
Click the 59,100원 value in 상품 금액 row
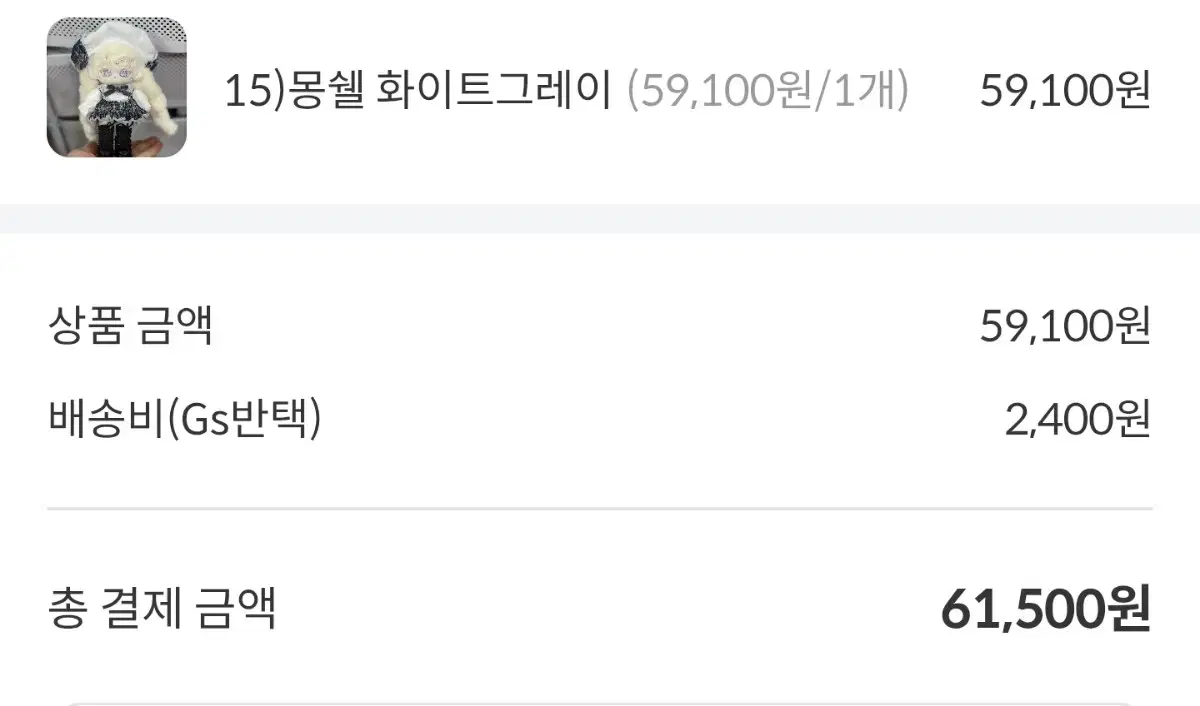point(1065,326)
